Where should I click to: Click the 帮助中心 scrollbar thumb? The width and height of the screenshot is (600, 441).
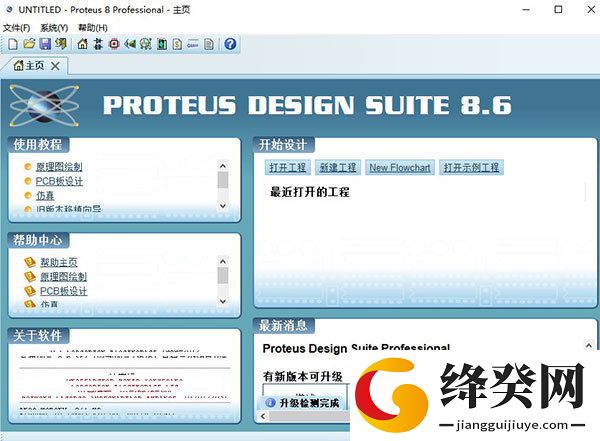tap(223, 275)
